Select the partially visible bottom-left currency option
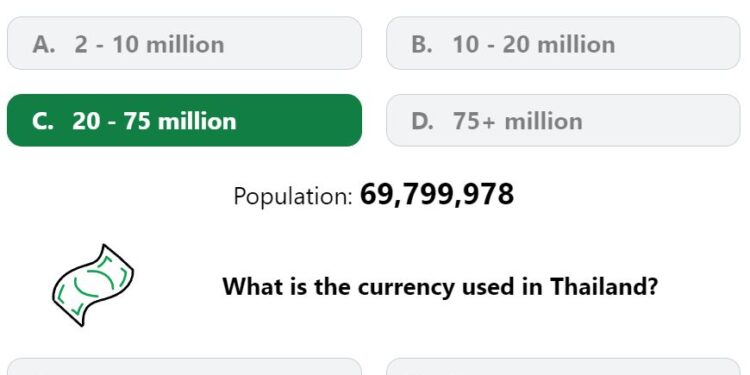The width and height of the screenshot is (750, 375). pos(184,366)
